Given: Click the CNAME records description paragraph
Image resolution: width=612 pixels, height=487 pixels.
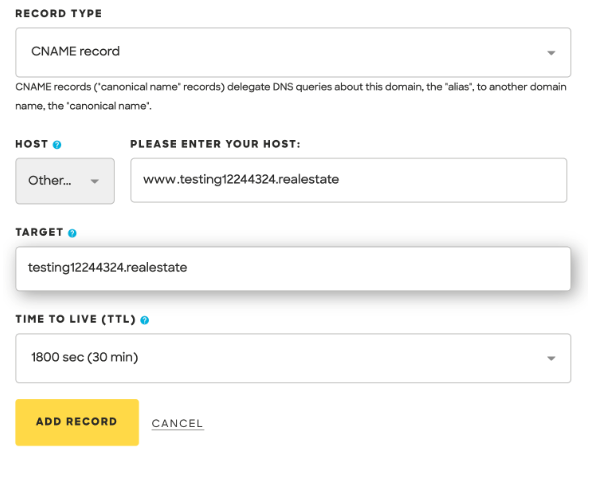Looking at the screenshot, I should click(x=290, y=96).
